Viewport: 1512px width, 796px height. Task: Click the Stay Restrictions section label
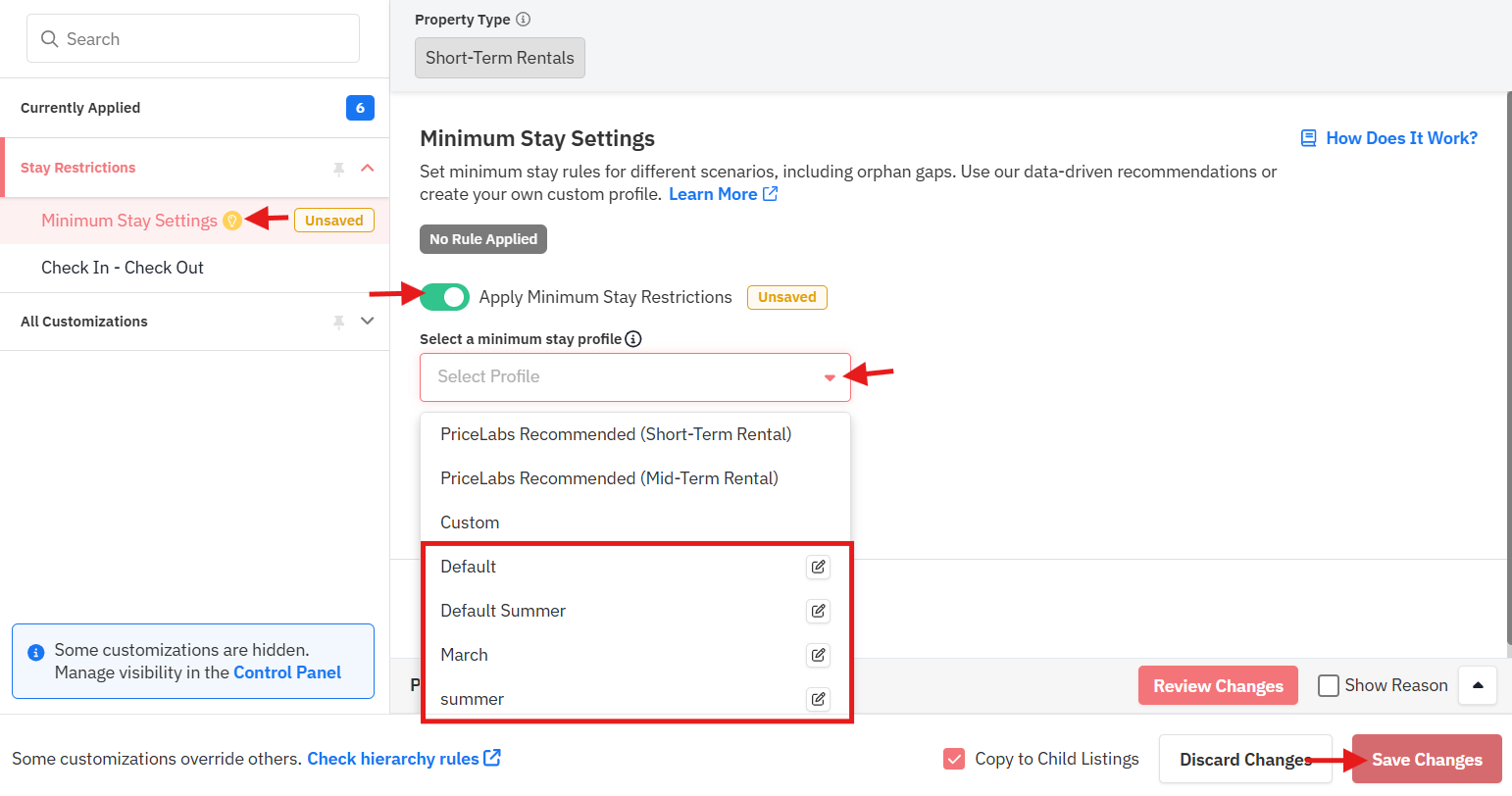(78, 168)
